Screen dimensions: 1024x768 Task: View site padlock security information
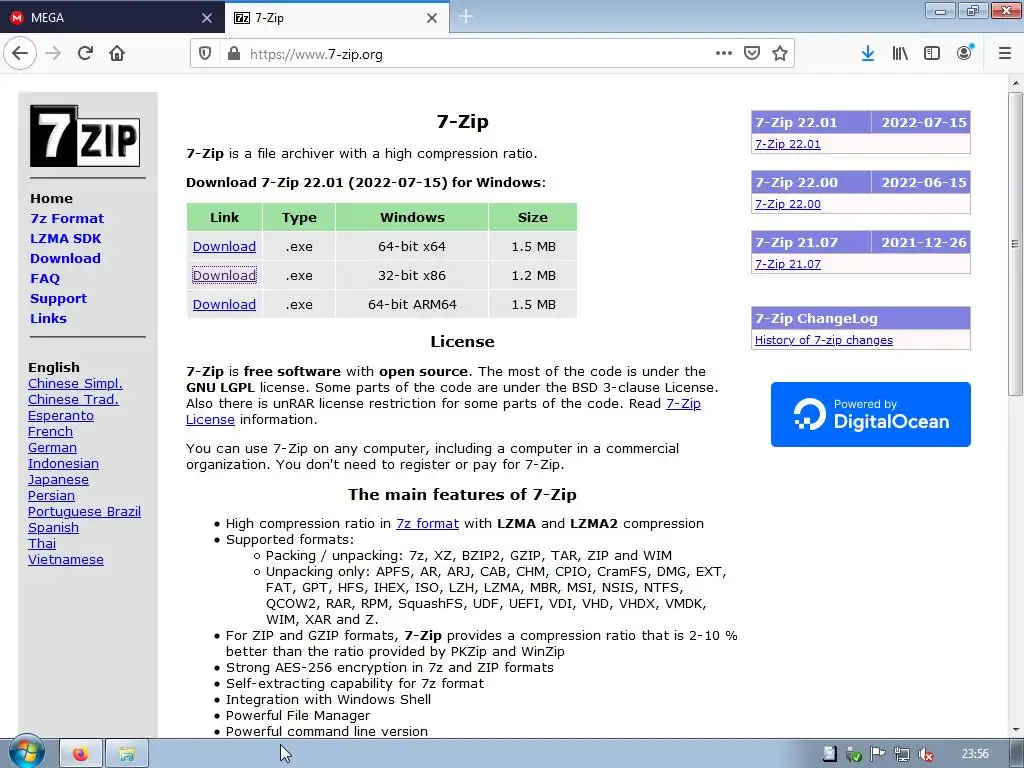tap(234, 54)
